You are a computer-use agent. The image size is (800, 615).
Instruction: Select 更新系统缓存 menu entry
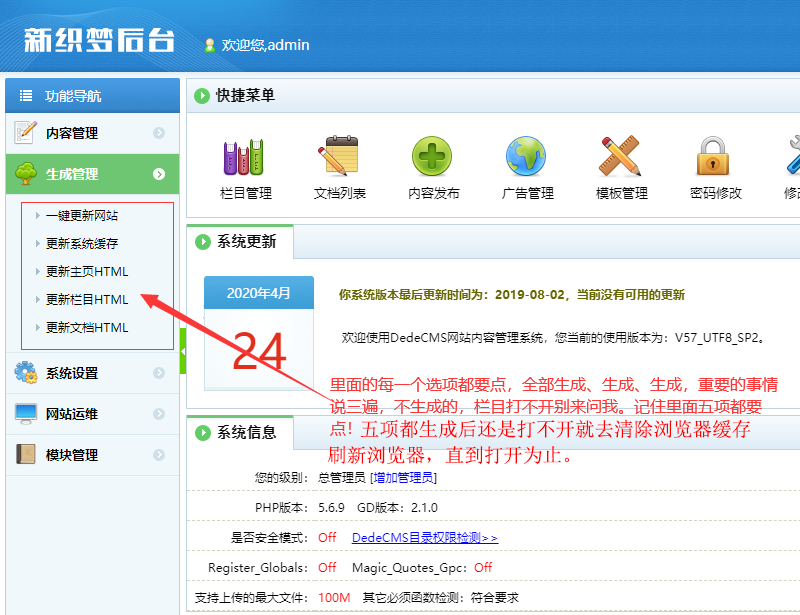pos(88,243)
